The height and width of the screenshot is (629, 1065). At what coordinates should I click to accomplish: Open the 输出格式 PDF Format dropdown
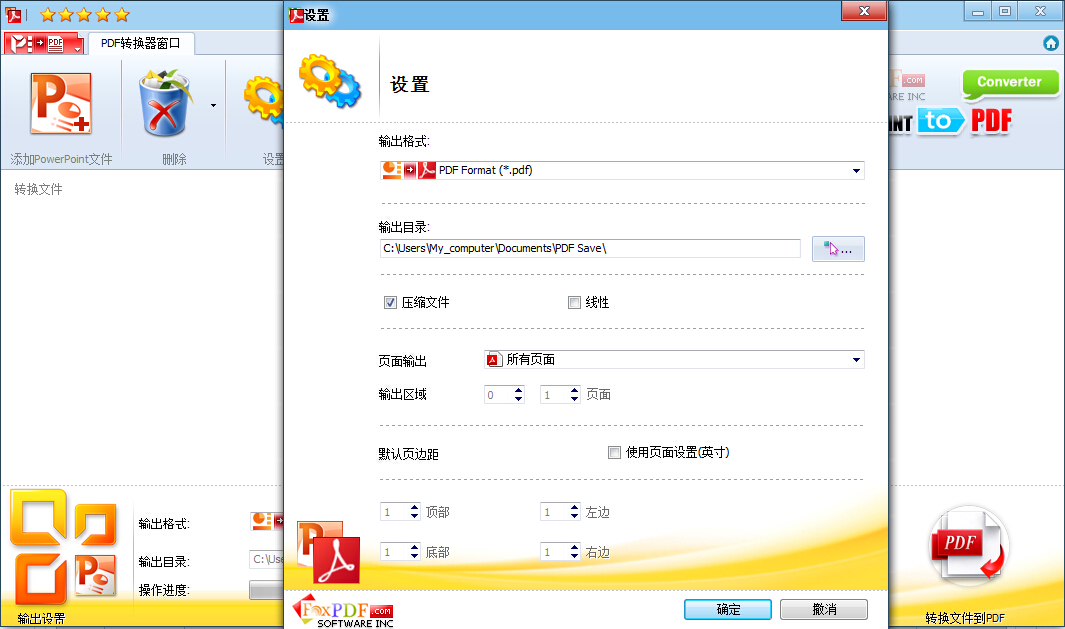coord(855,170)
